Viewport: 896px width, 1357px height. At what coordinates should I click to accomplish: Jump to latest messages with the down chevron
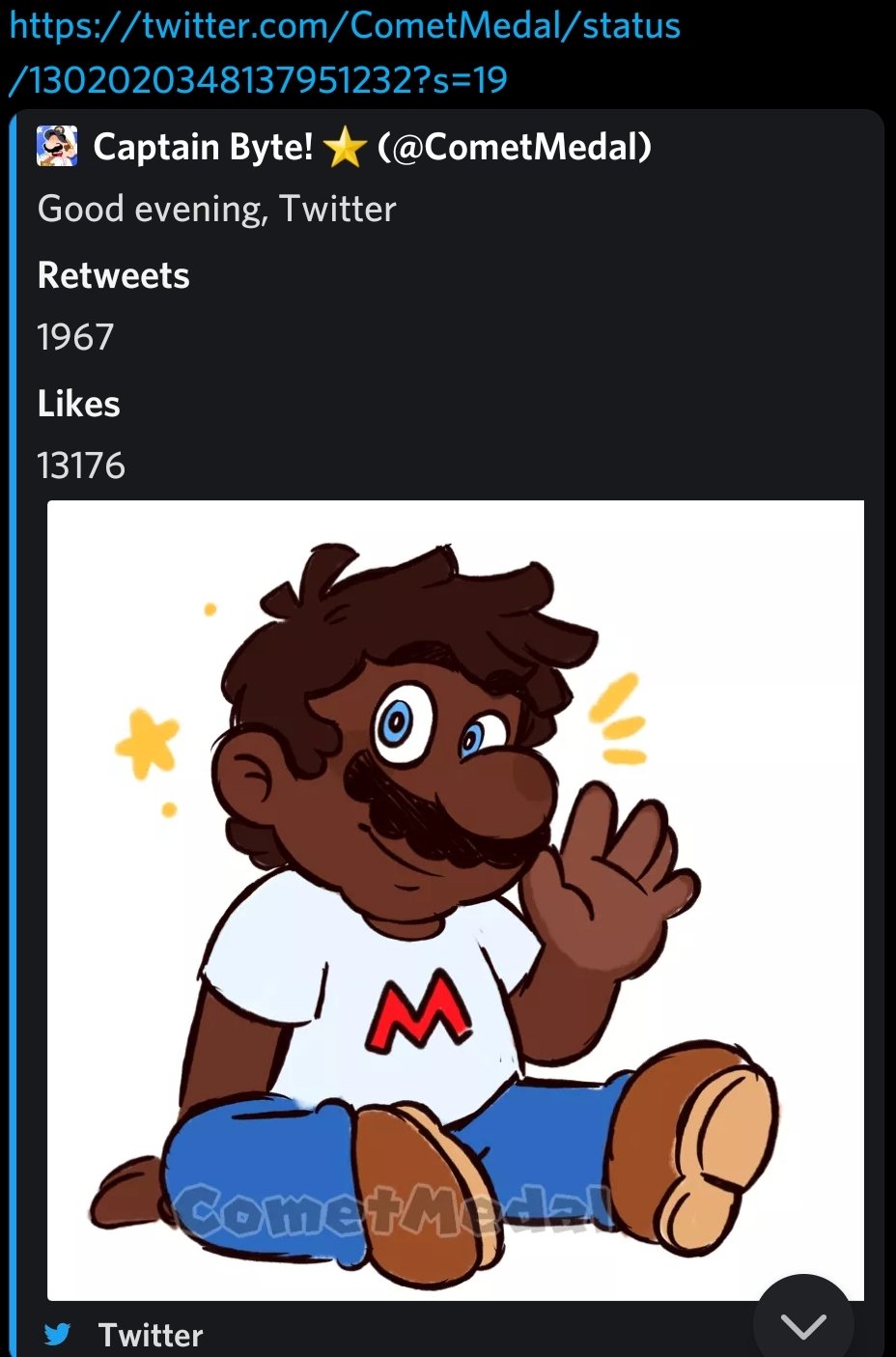pos(803,1325)
